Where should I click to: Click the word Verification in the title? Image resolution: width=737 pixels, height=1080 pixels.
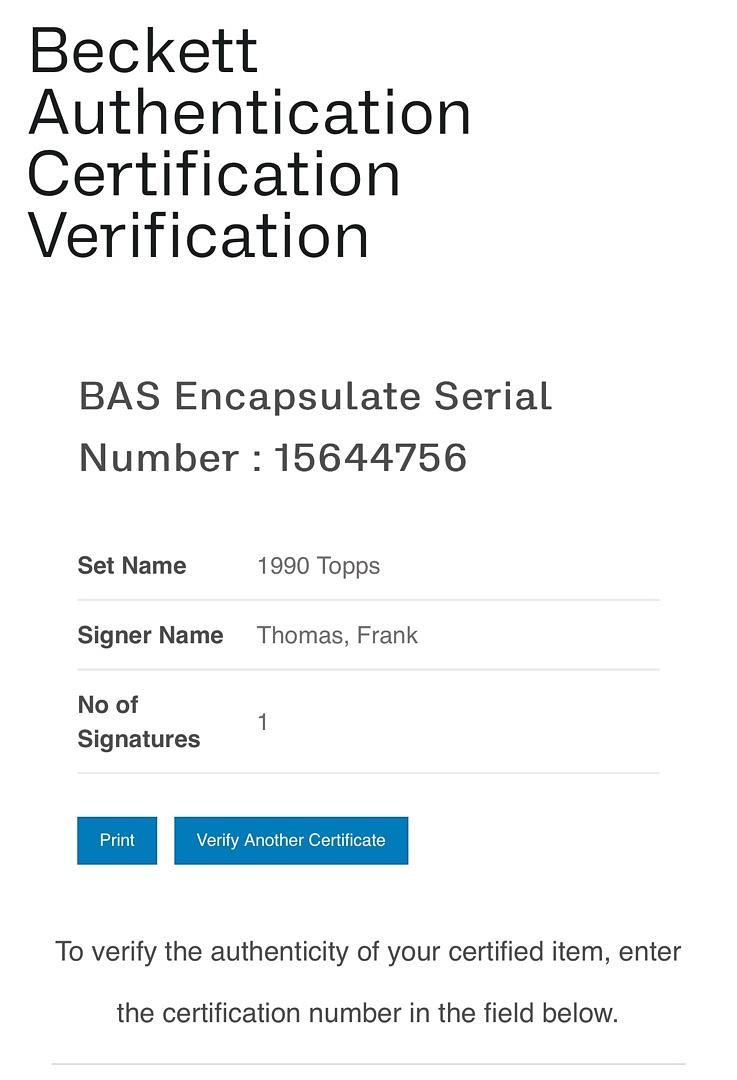[199, 236]
